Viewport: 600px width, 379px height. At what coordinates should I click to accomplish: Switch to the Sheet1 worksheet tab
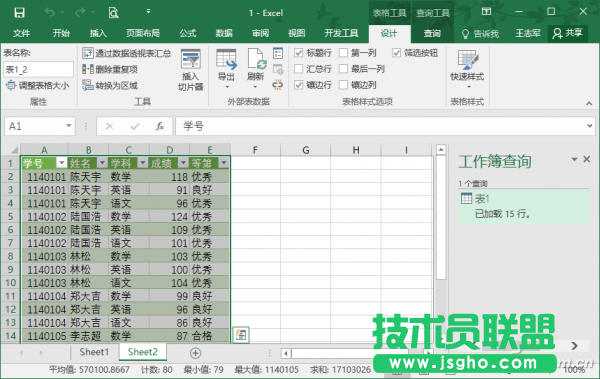tap(94, 352)
